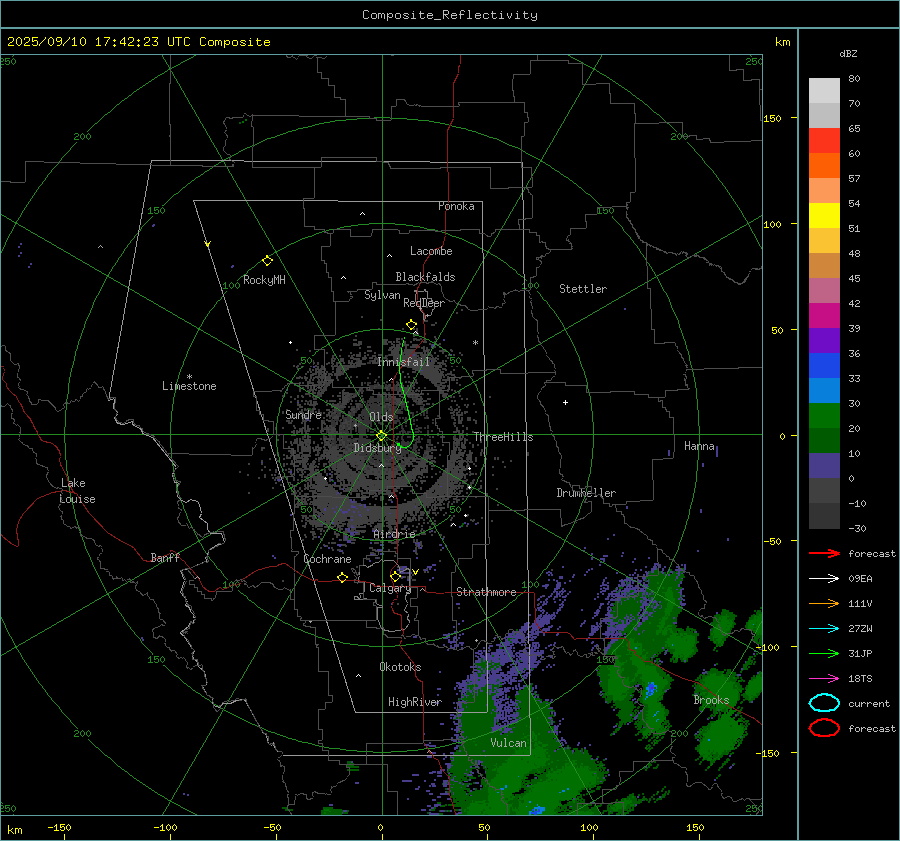Click the 150 tick on right km axis

(x=773, y=118)
